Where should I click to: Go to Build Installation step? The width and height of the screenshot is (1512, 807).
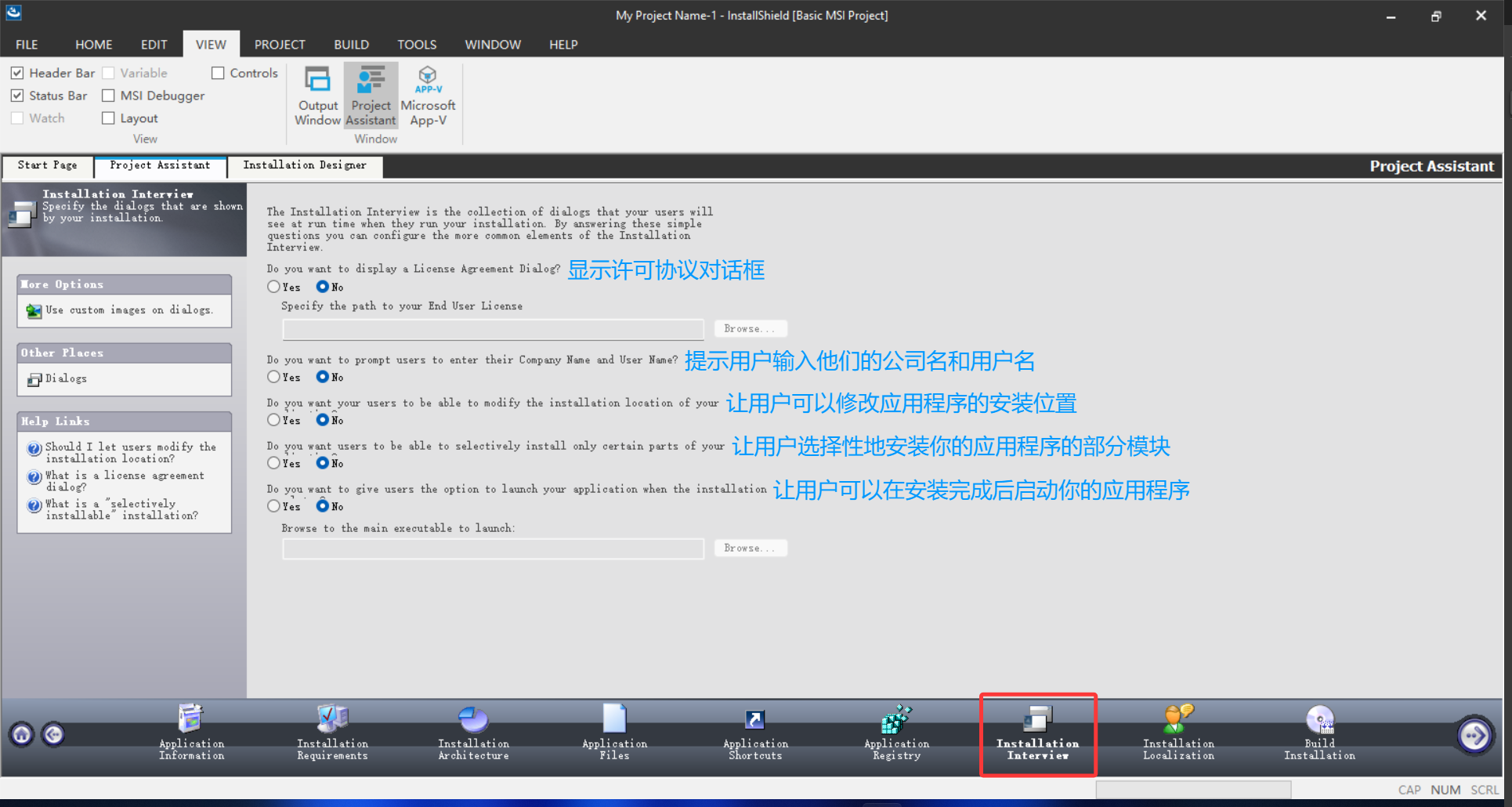[x=1319, y=733]
